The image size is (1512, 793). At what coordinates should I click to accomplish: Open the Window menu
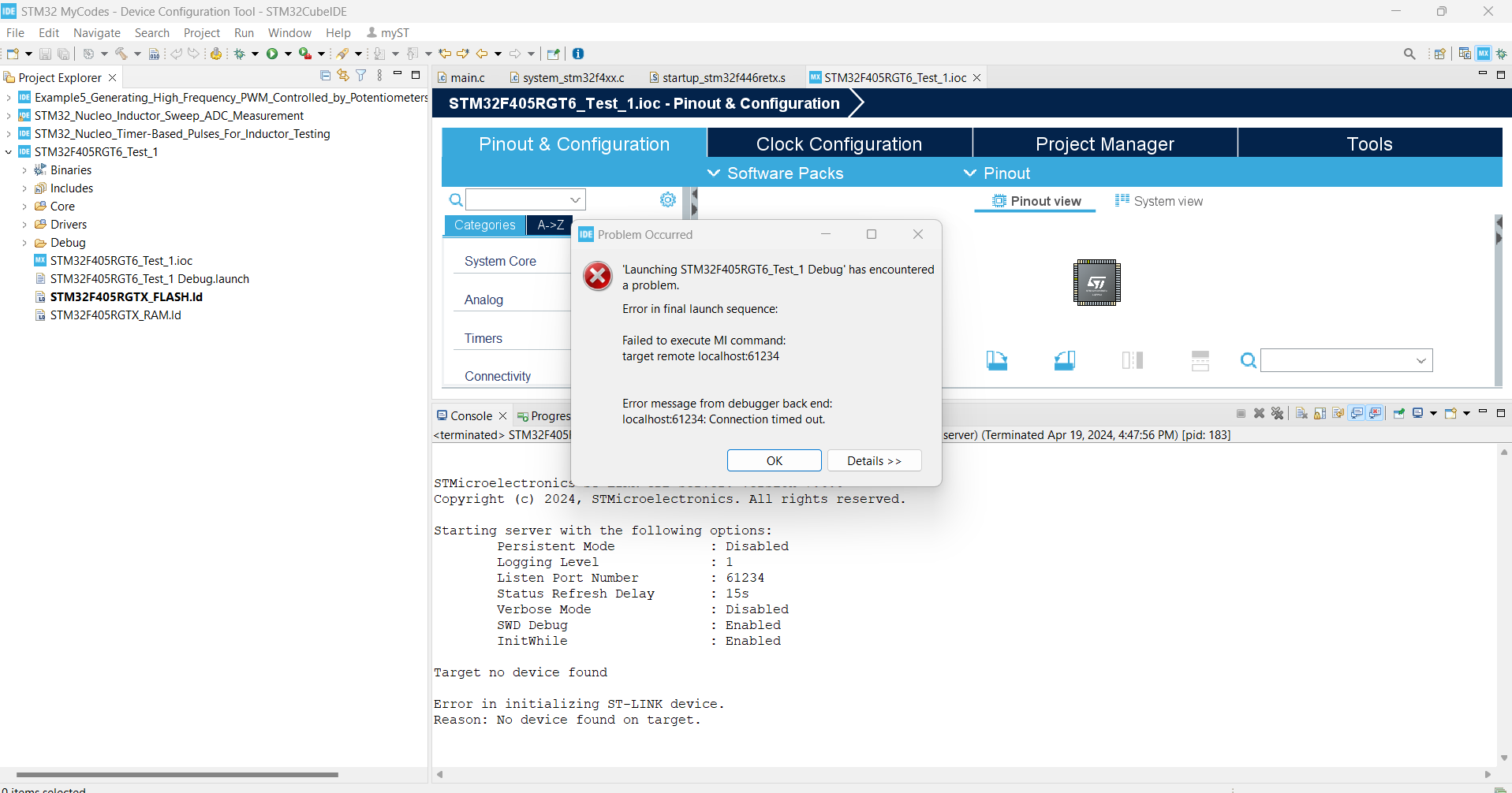tap(289, 32)
